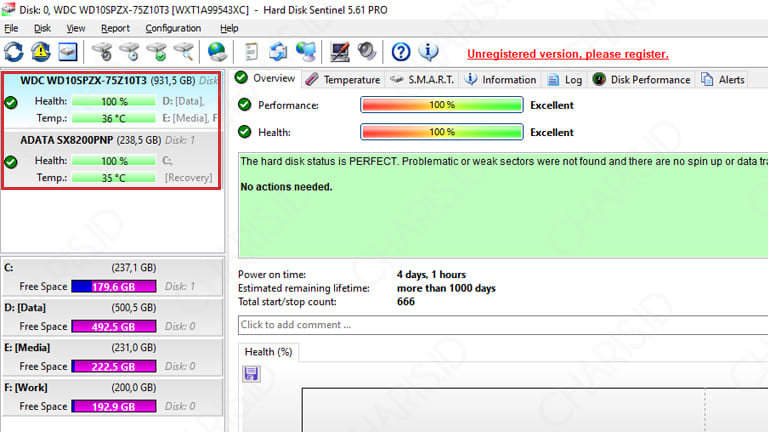Click the ADATA disk Temp 35 °C bar
The image size is (768, 432).
coord(114,177)
